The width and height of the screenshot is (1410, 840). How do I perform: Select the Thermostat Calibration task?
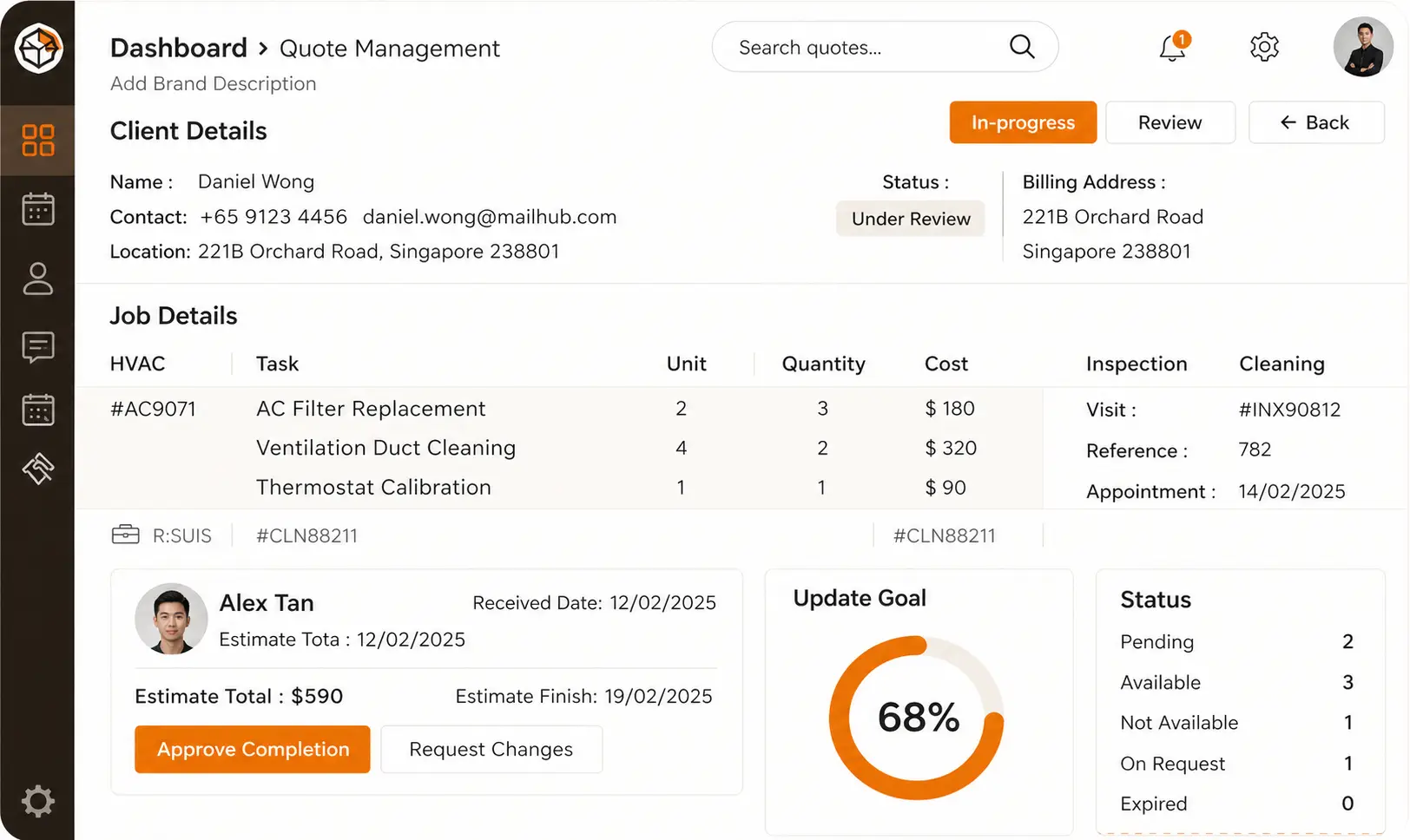[x=373, y=487]
